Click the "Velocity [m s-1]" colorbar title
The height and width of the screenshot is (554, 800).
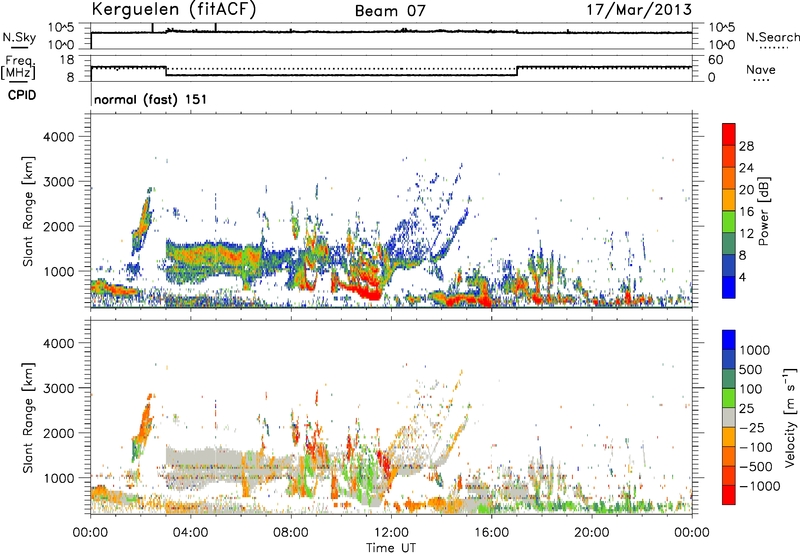tap(790, 417)
